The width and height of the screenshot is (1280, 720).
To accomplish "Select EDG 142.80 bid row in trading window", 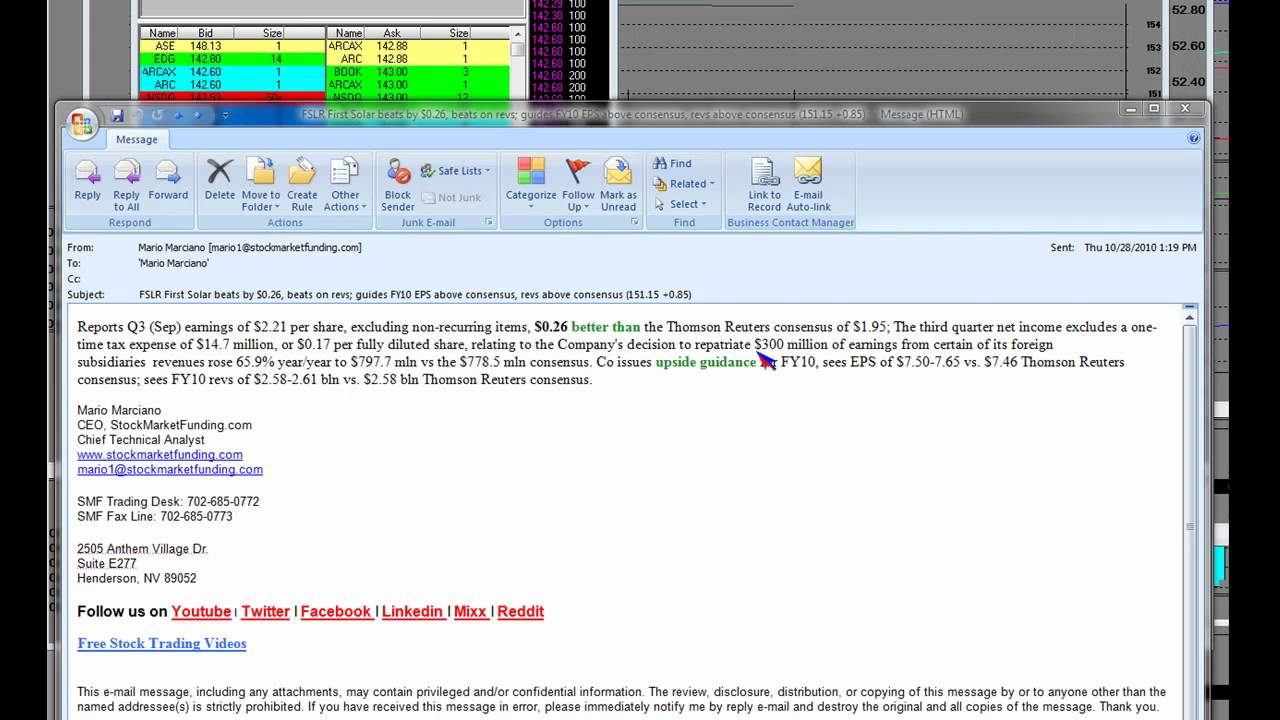I will click(232, 59).
